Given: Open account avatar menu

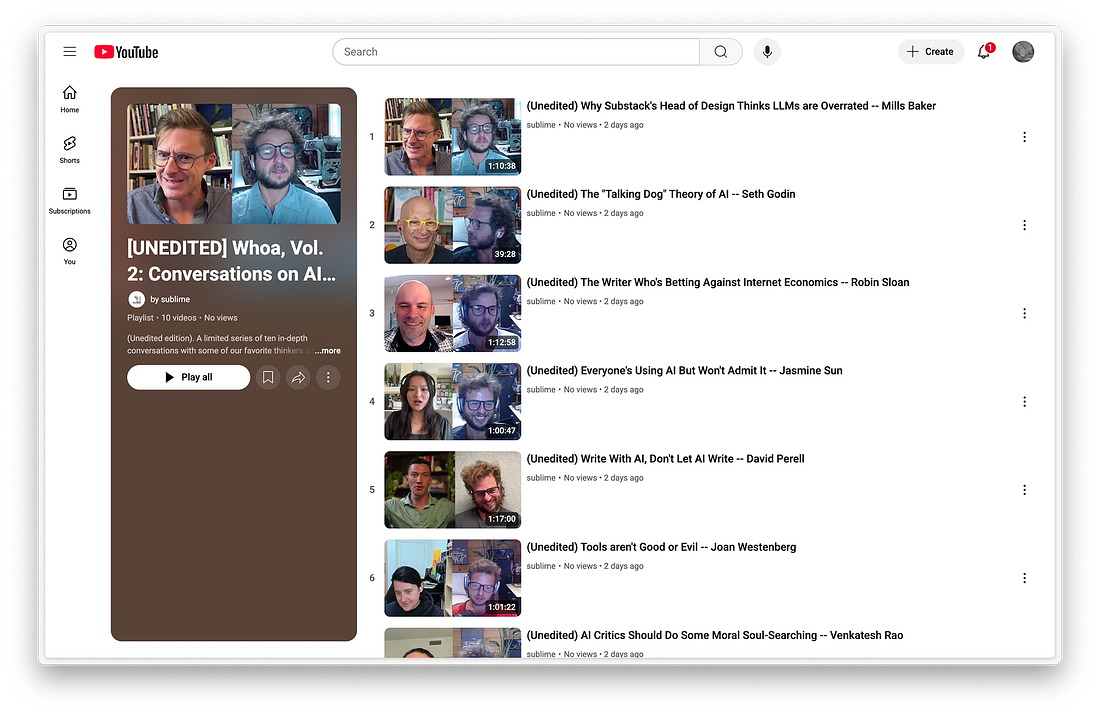Looking at the screenshot, I should [1022, 51].
